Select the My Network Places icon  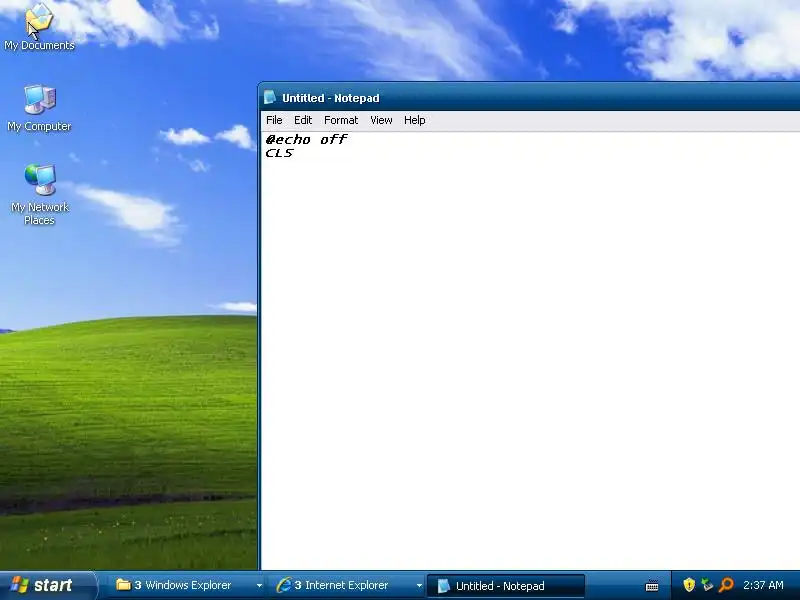pyautogui.click(x=39, y=194)
